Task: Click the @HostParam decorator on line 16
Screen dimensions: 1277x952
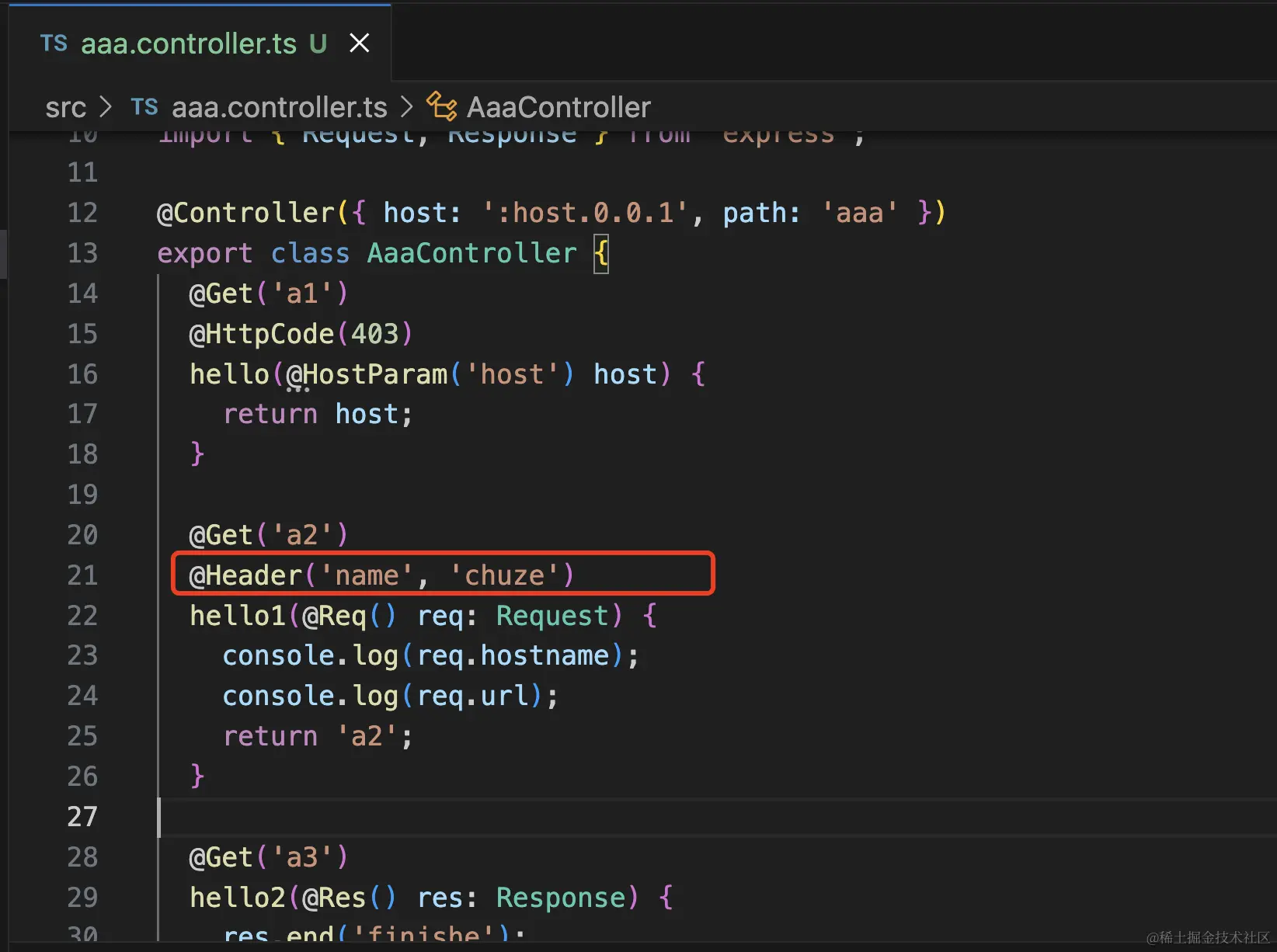Action: pos(367,374)
